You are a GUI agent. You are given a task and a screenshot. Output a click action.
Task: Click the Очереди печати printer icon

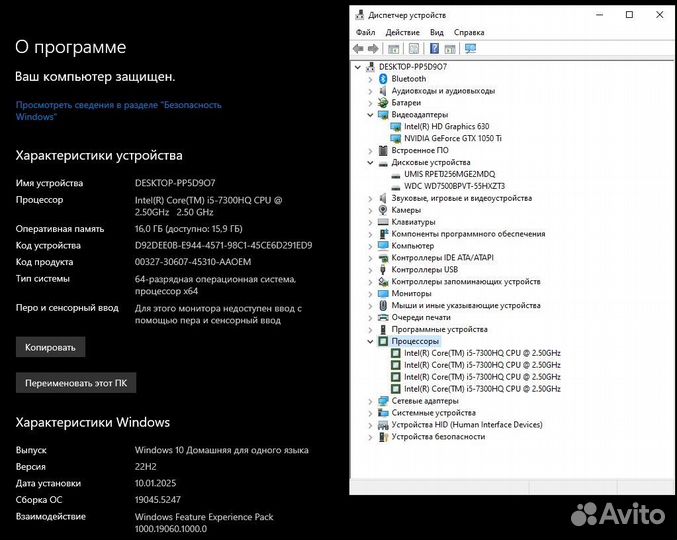pyautogui.click(x=383, y=317)
